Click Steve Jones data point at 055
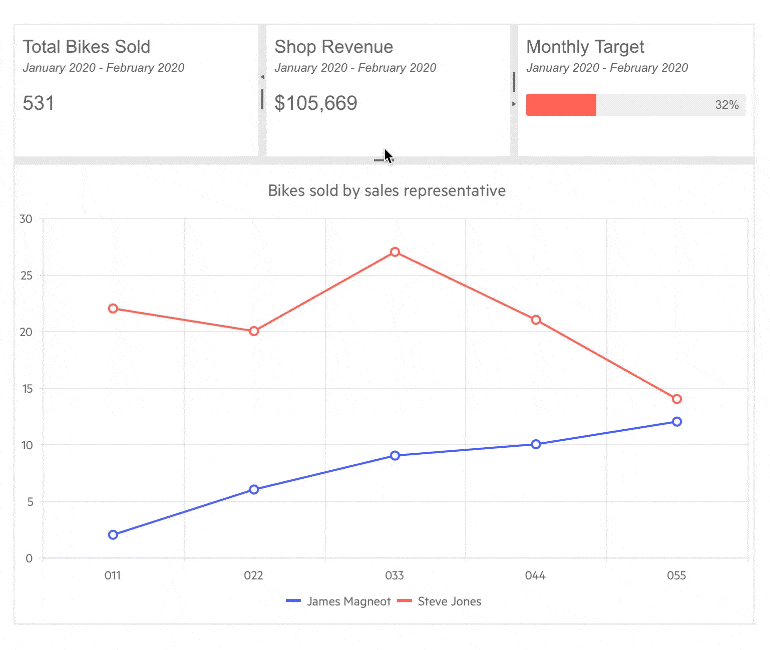The height and width of the screenshot is (650, 770). 677,399
